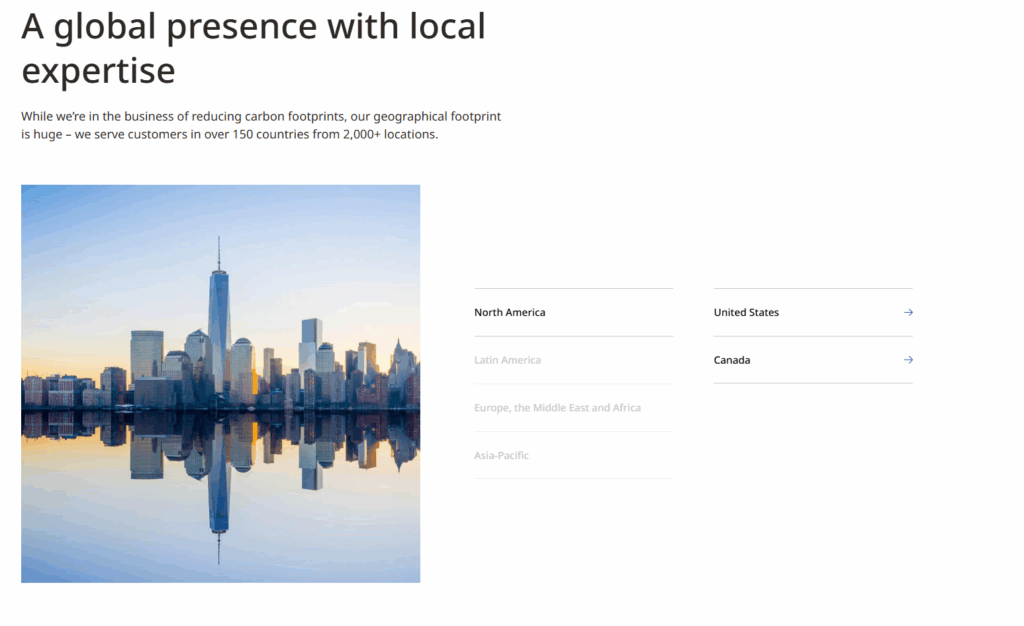
Task: Click the blue arrow icon next to Canada
Action: coord(908,360)
